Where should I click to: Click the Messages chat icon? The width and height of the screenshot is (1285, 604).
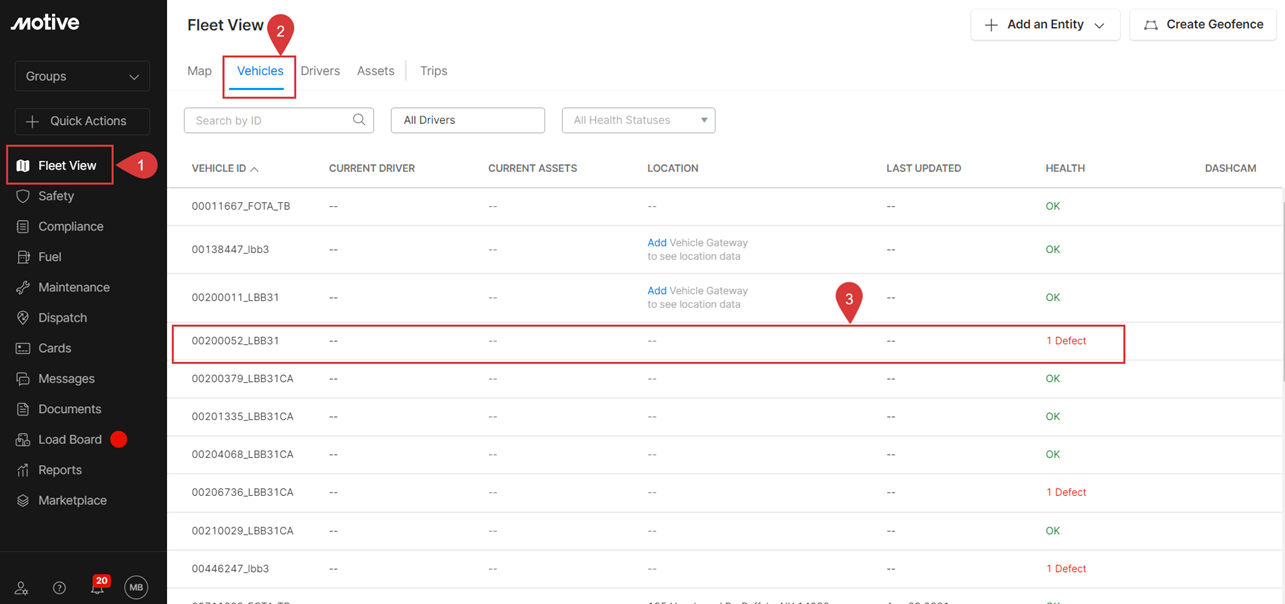(x=23, y=379)
